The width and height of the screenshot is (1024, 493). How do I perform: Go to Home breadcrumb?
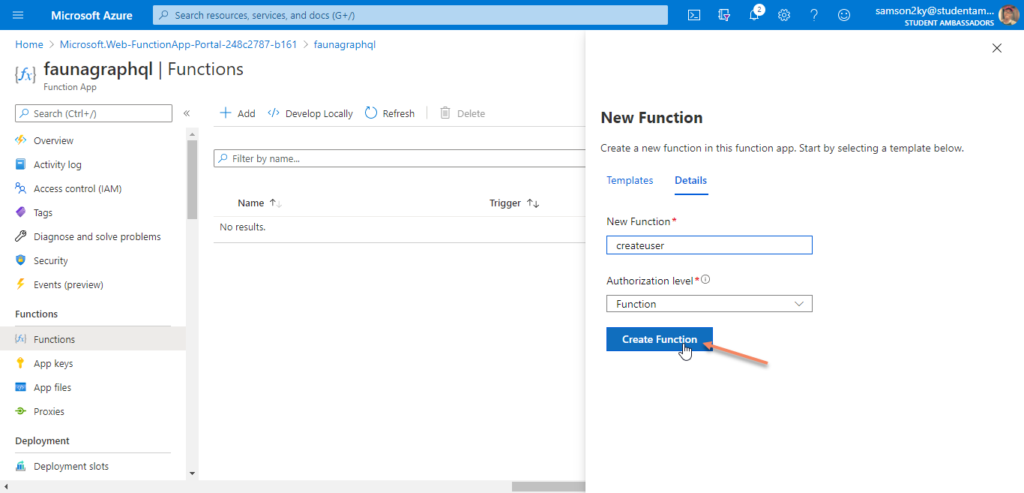[x=29, y=44]
